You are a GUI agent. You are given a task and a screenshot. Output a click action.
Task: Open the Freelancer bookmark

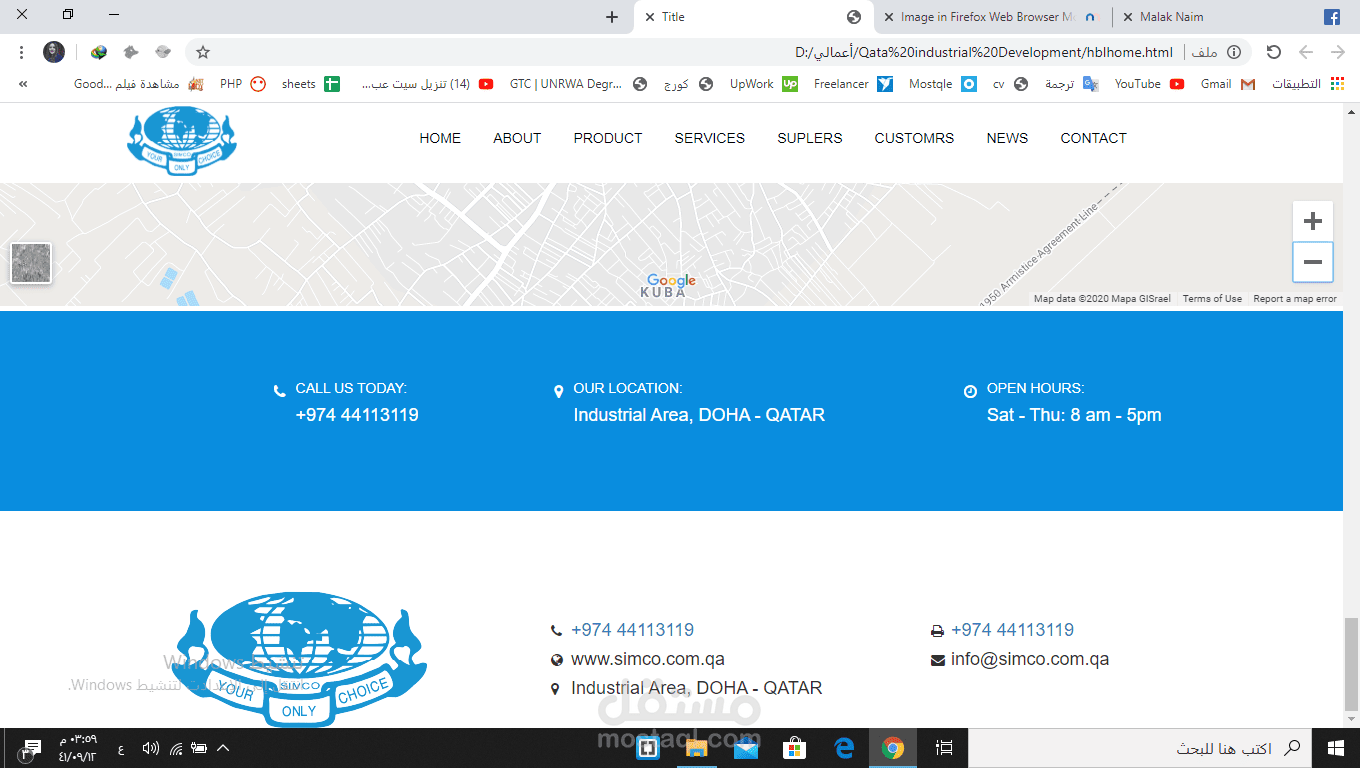pos(853,84)
